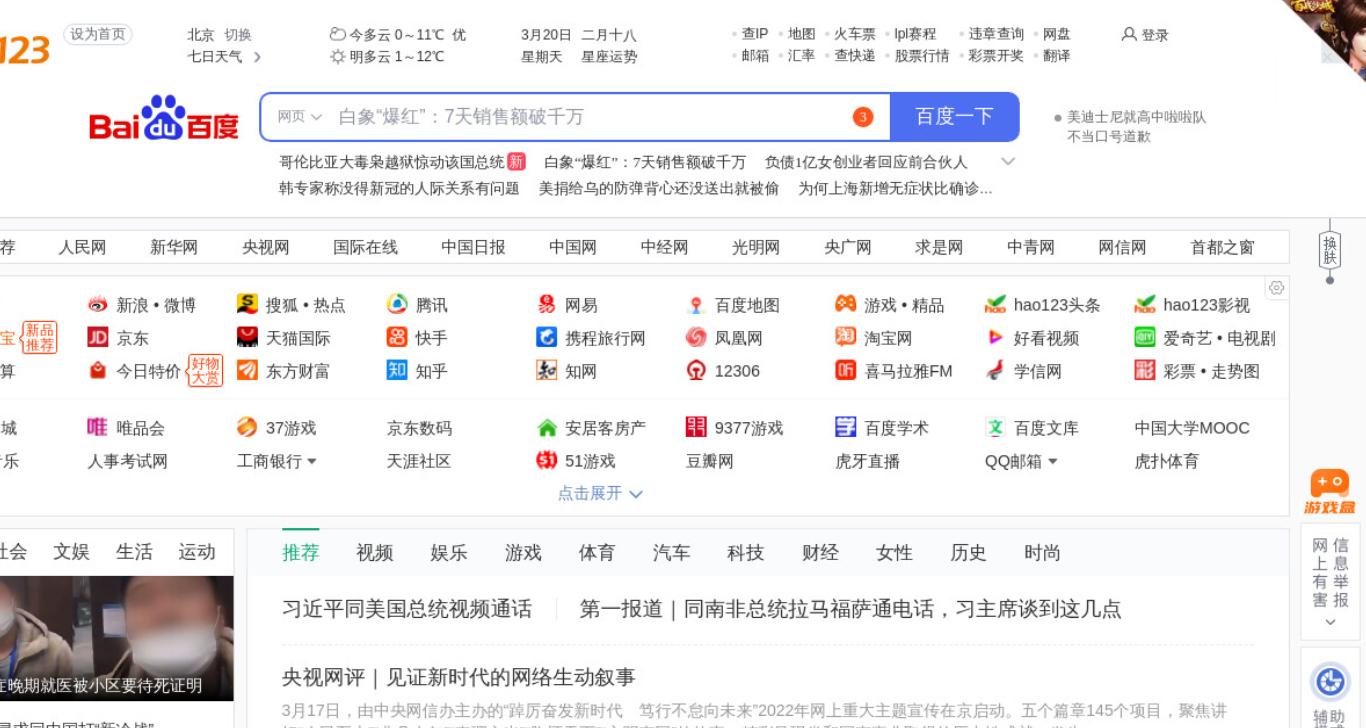Viewport: 1366px width, 728px height.
Task: Open the CNKI (知网) icon
Action: [546, 371]
